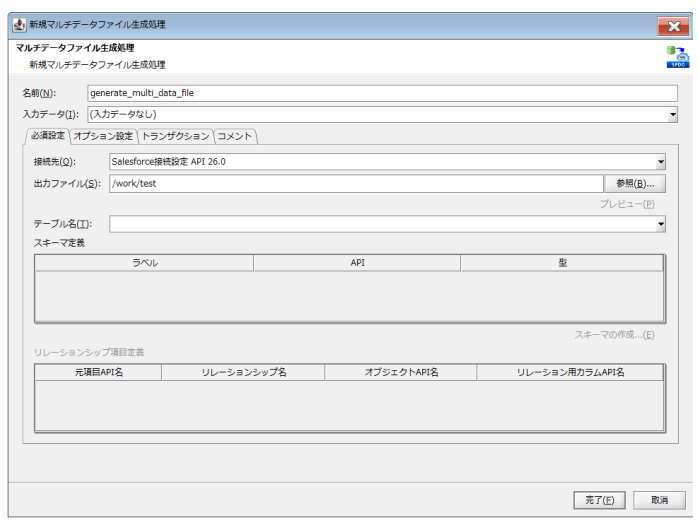699x527 pixels.
Task: Click the 元項目API名 column header
Action: pos(98,372)
